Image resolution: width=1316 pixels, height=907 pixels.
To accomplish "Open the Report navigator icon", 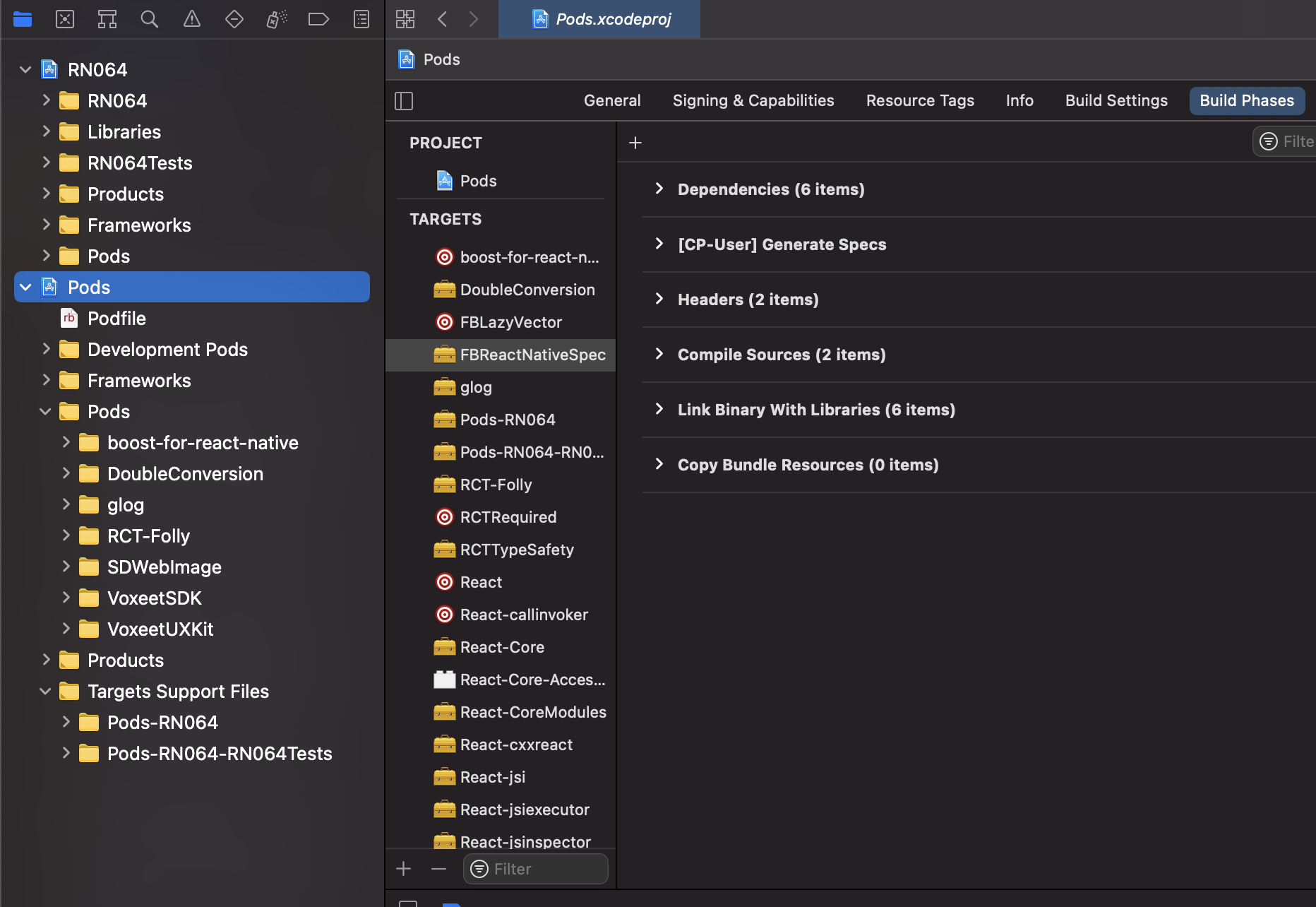I will click(x=361, y=19).
